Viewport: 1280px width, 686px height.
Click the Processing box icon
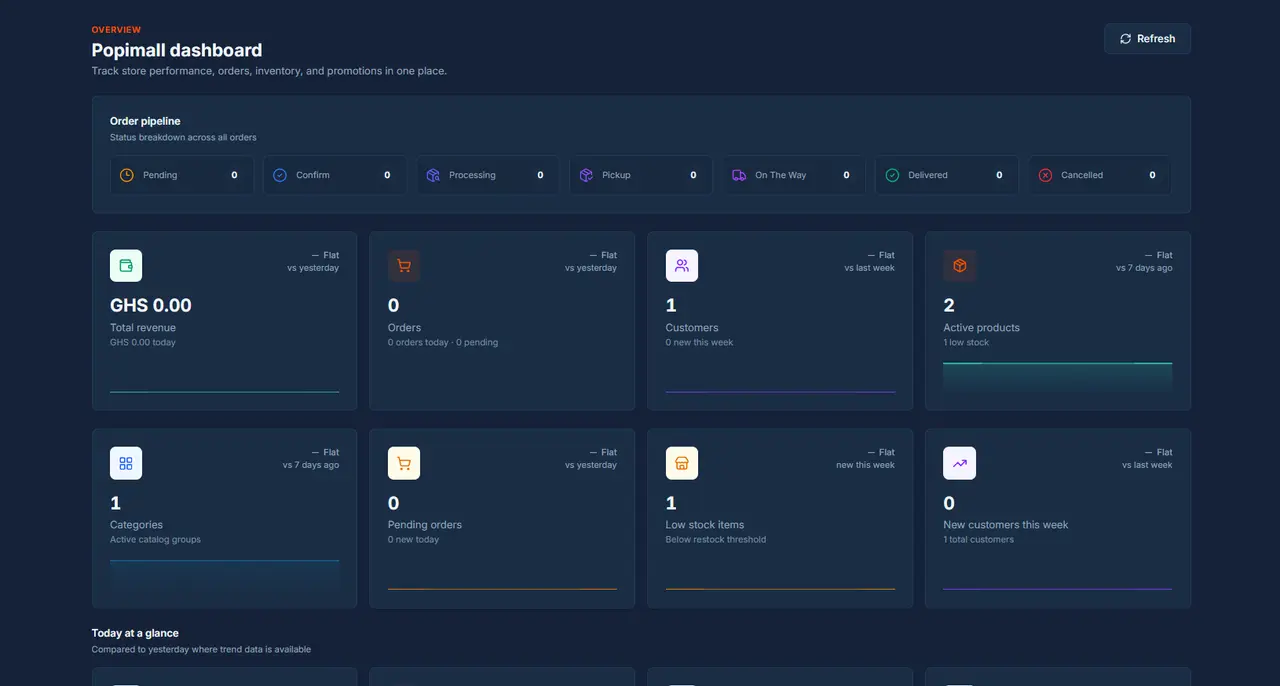click(433, 175)
